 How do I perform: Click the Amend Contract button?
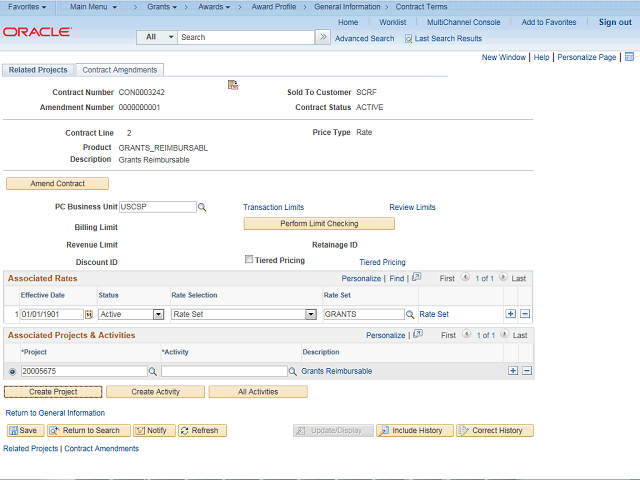57,184
